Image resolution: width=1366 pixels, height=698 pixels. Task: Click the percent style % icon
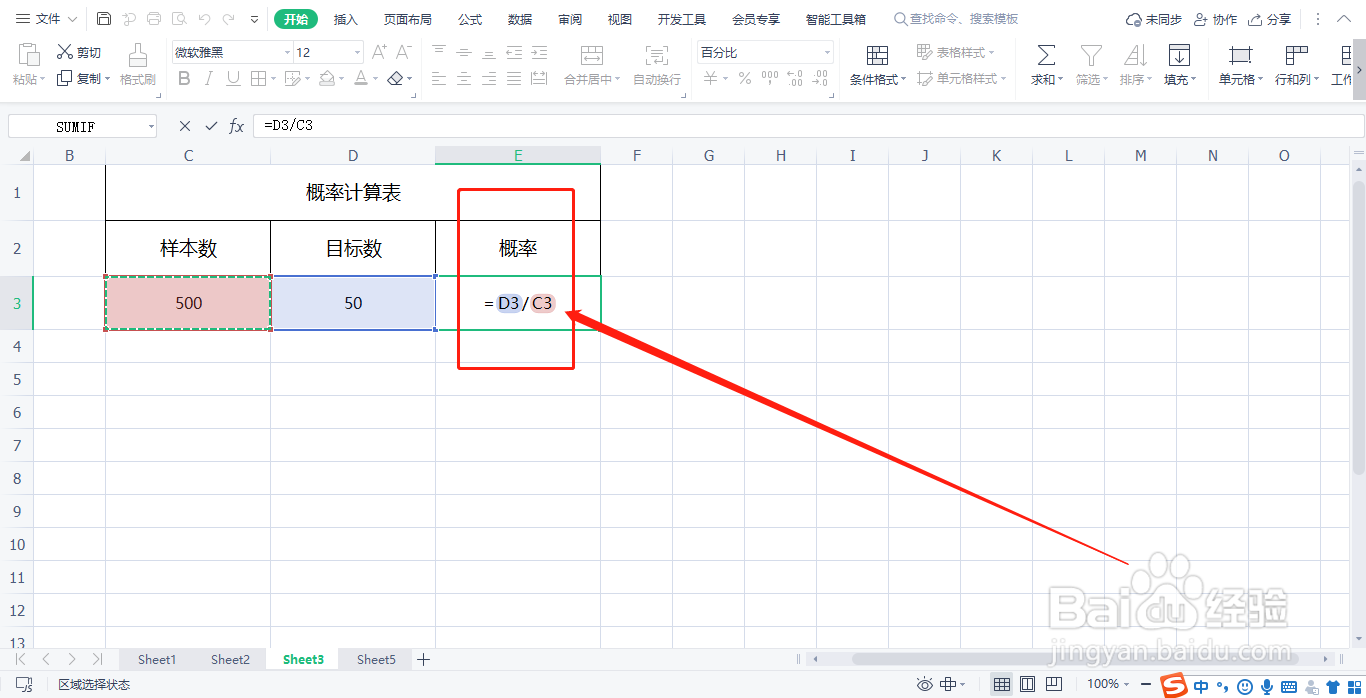(x=744, y=78)
